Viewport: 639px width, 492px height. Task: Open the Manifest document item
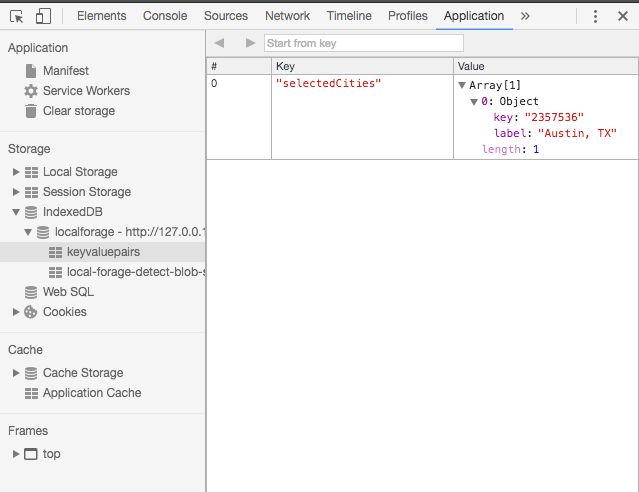click(57, 71)
